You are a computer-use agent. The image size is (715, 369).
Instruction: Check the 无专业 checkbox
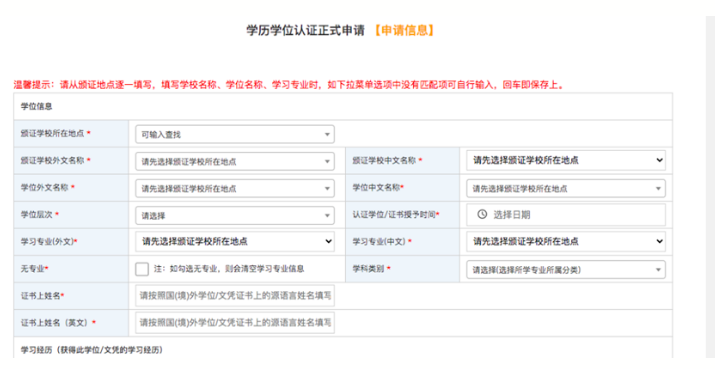[142, 269]
